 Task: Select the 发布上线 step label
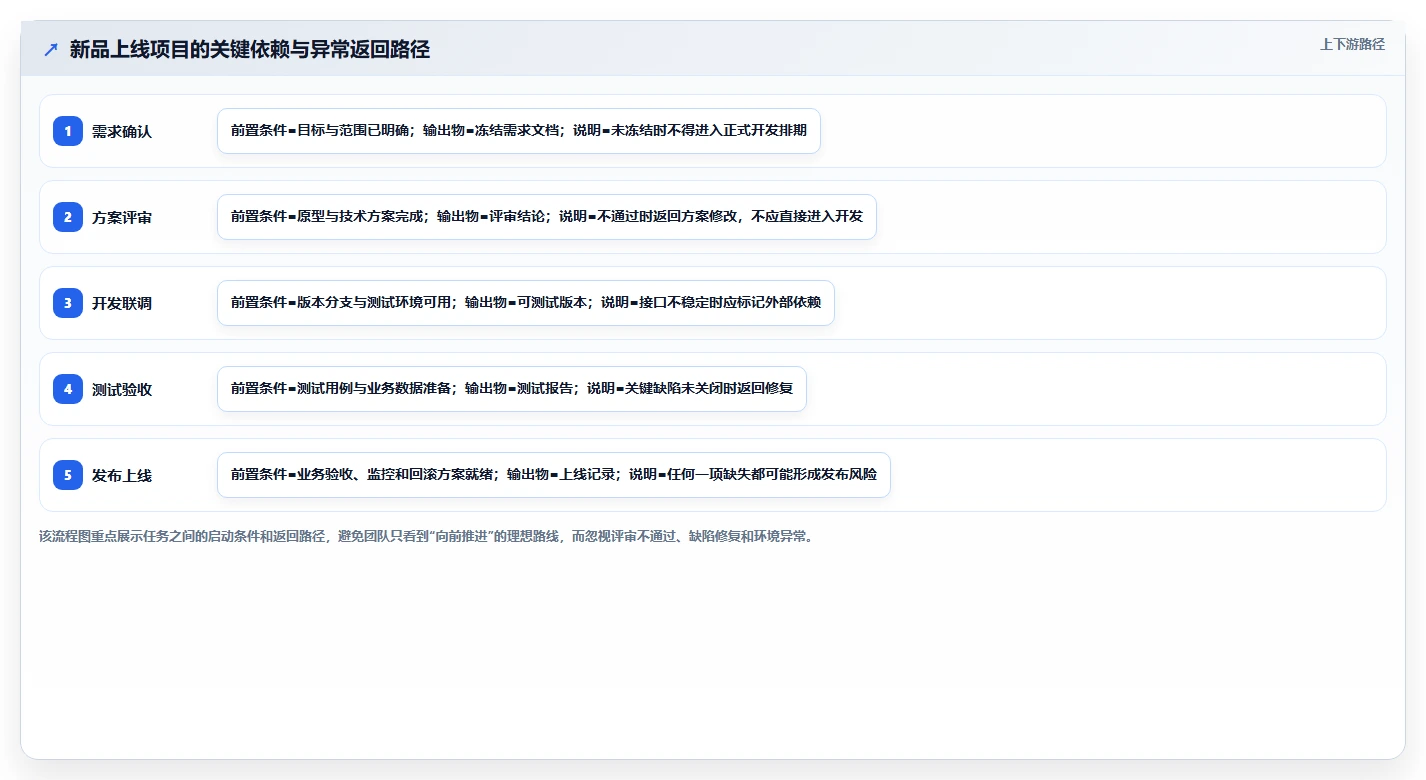122,475
